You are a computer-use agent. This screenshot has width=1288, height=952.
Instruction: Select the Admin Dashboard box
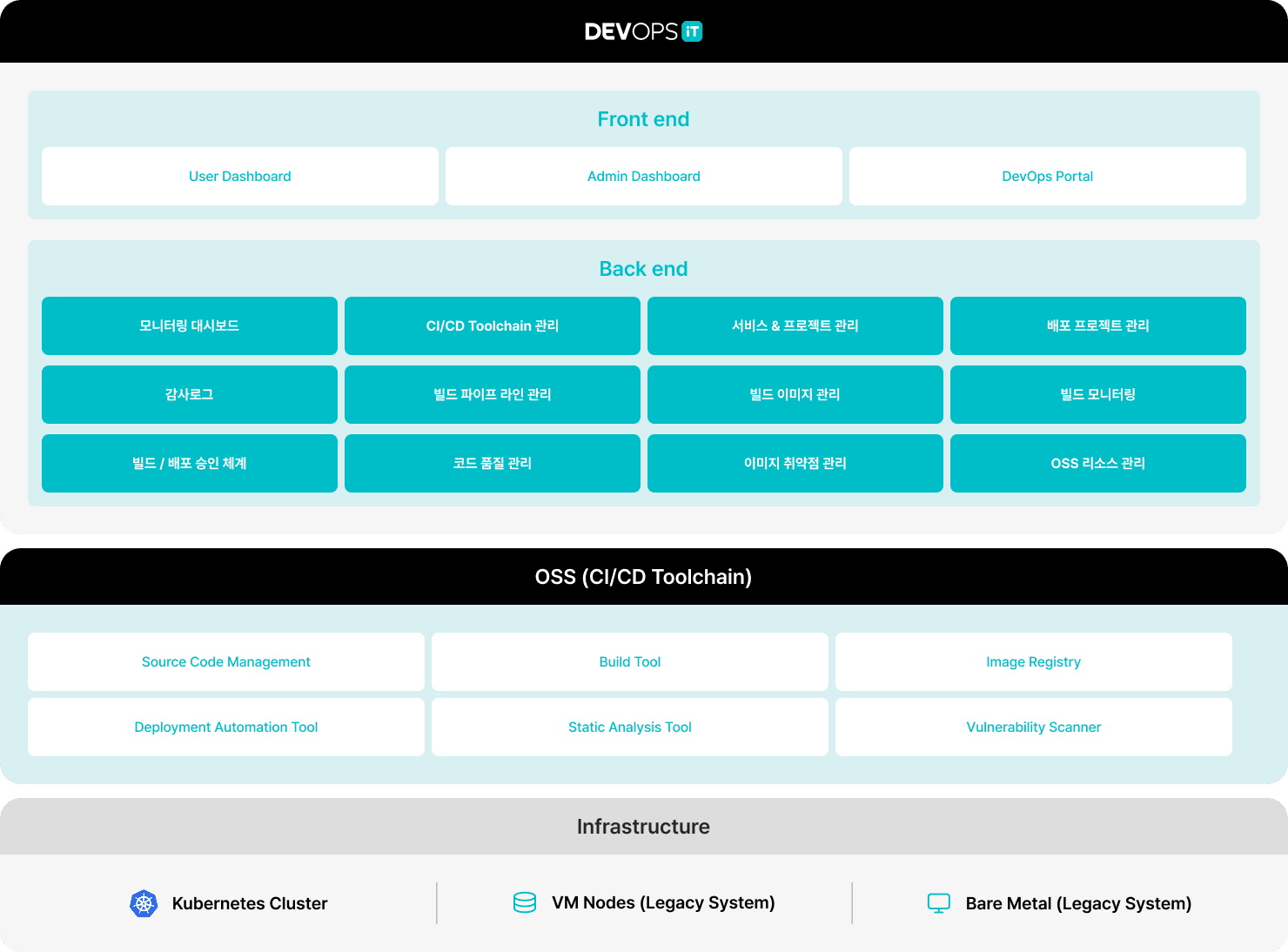pyautogui.click(x=644, y=177)
